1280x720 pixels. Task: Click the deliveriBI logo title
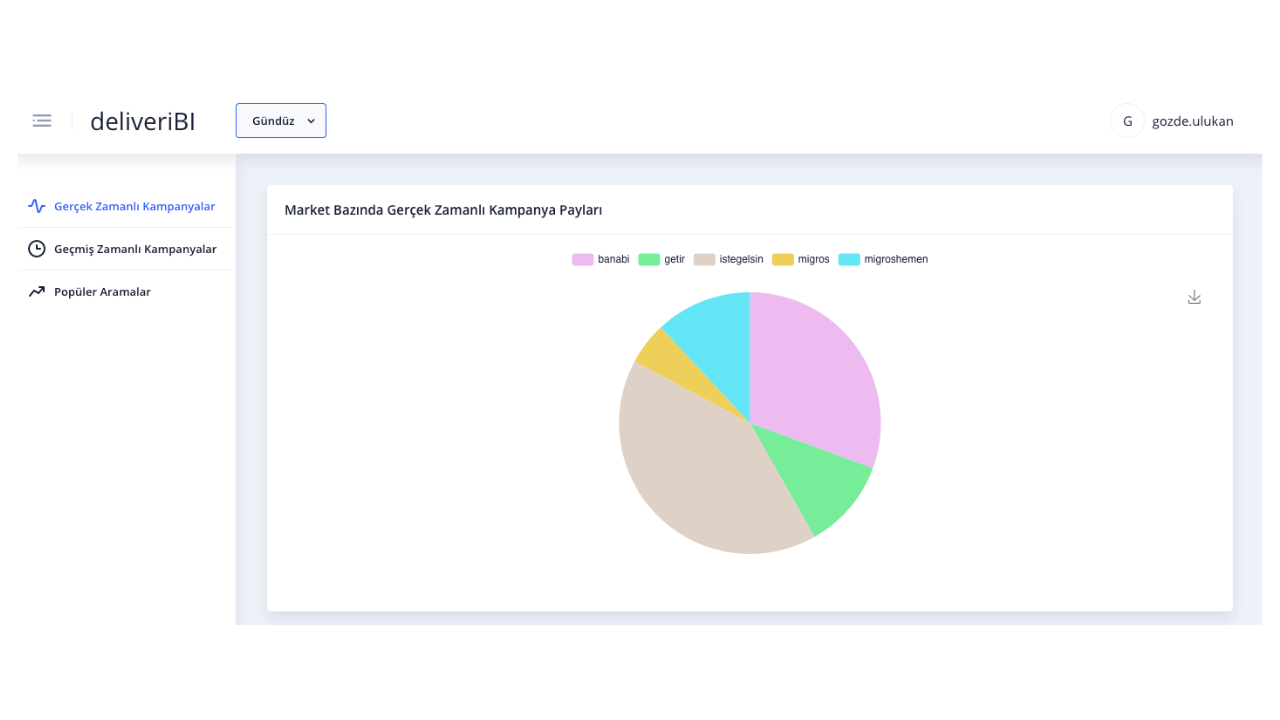point(143,121)
